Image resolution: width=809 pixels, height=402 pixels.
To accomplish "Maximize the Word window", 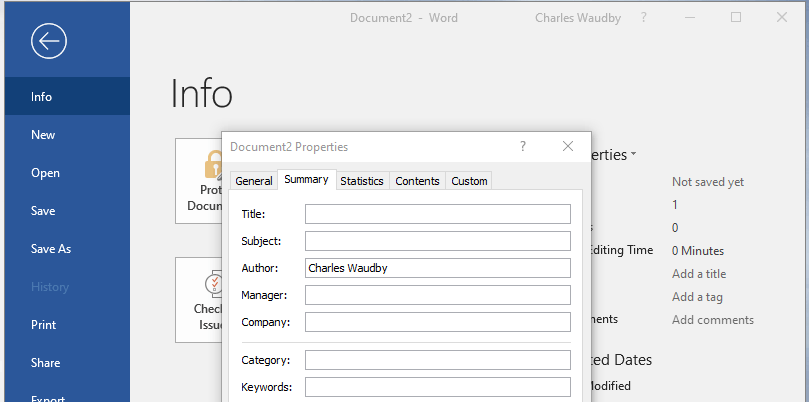I will tap(736, 18).
